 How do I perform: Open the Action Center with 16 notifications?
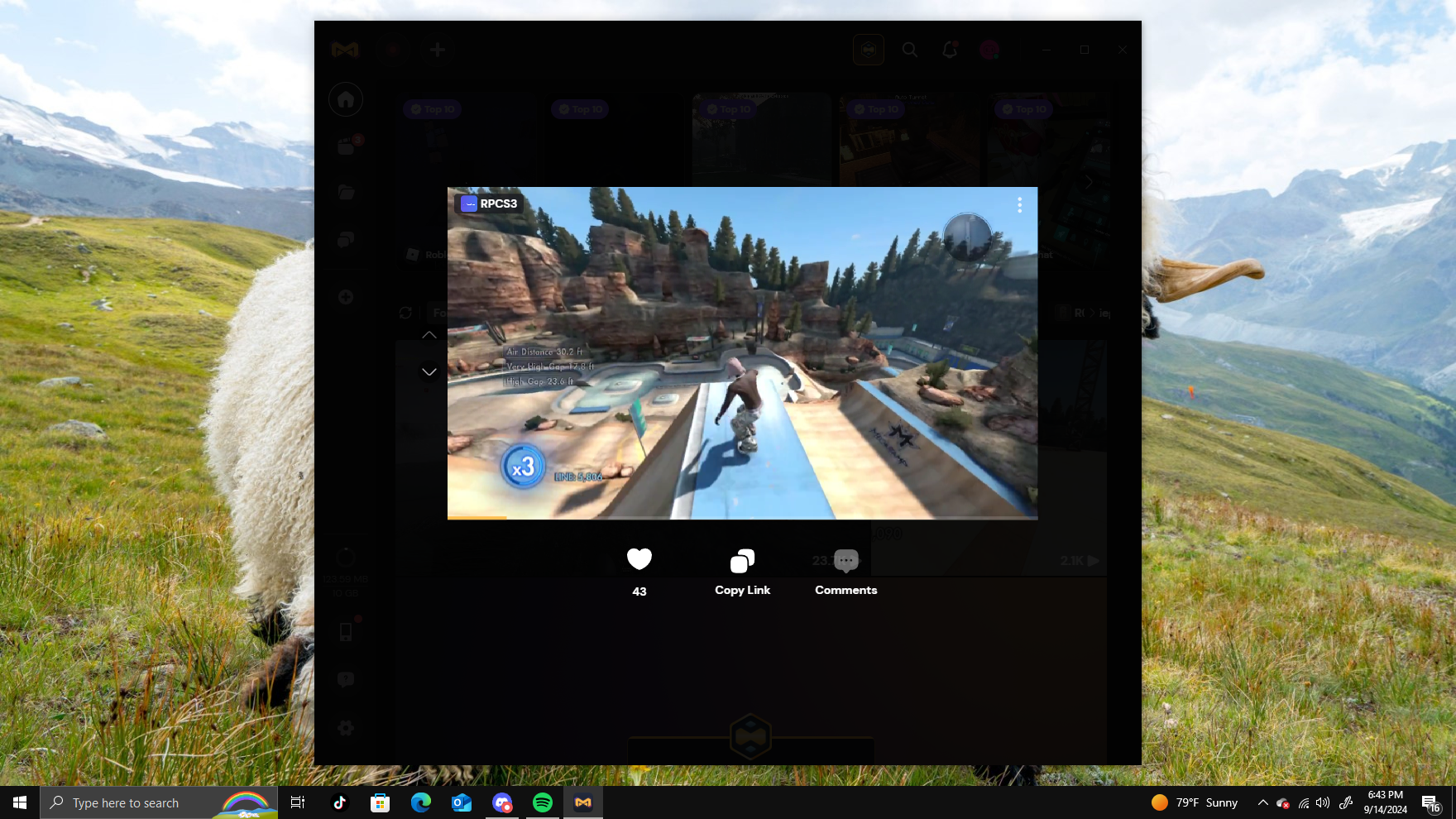[1431, 802]
